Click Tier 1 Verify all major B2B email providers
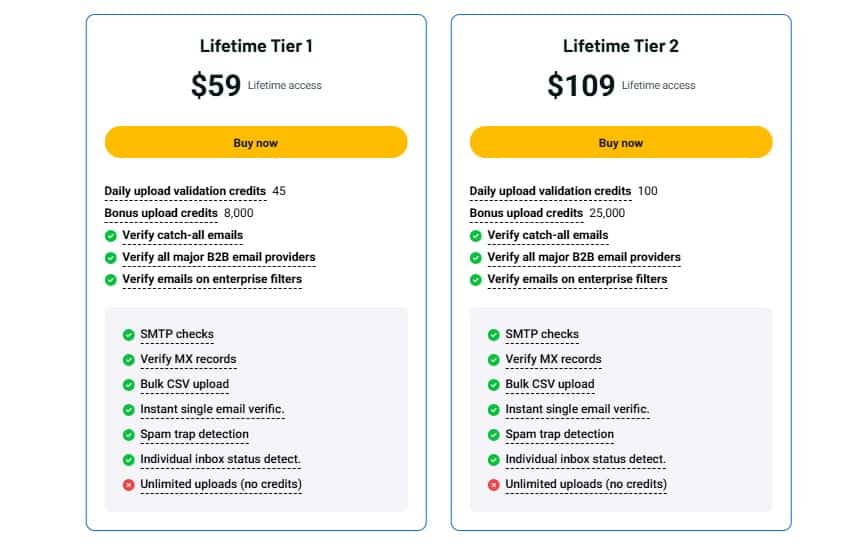Viewport: 868px width, 544px height. pyautogui.click(x=218, y=257)
